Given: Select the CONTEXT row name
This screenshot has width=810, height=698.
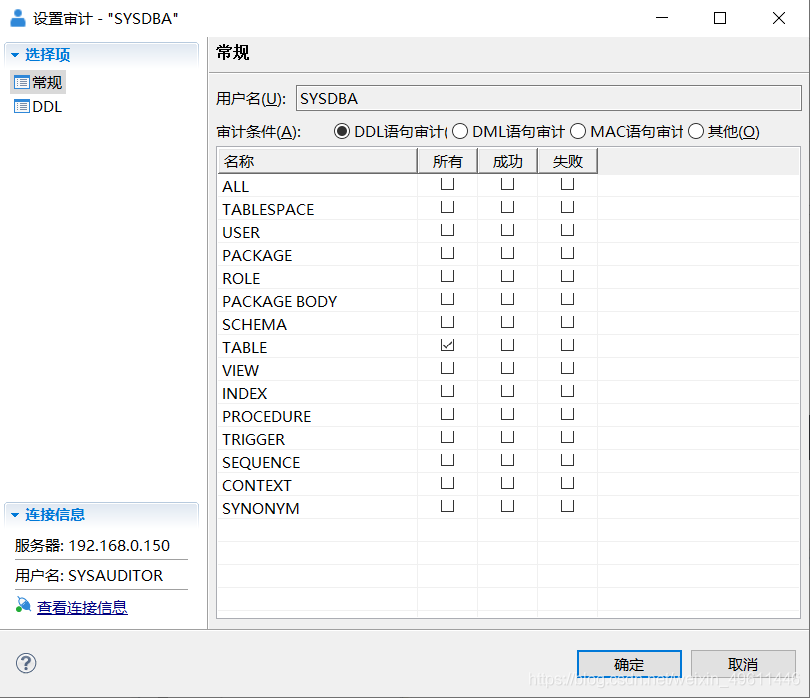Looking at the screenshot, I should [x=257, y=486].
